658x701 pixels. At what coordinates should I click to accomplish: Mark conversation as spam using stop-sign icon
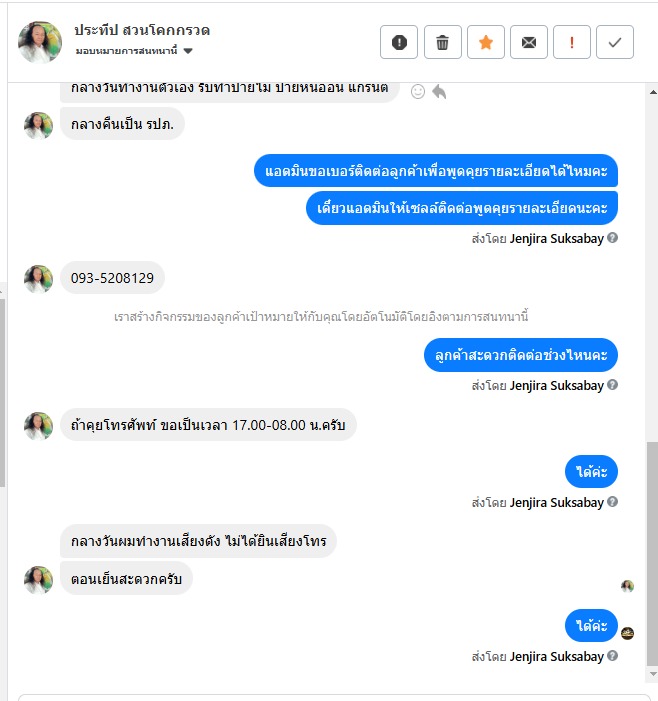pyautogui.click(x=399, y=42)
